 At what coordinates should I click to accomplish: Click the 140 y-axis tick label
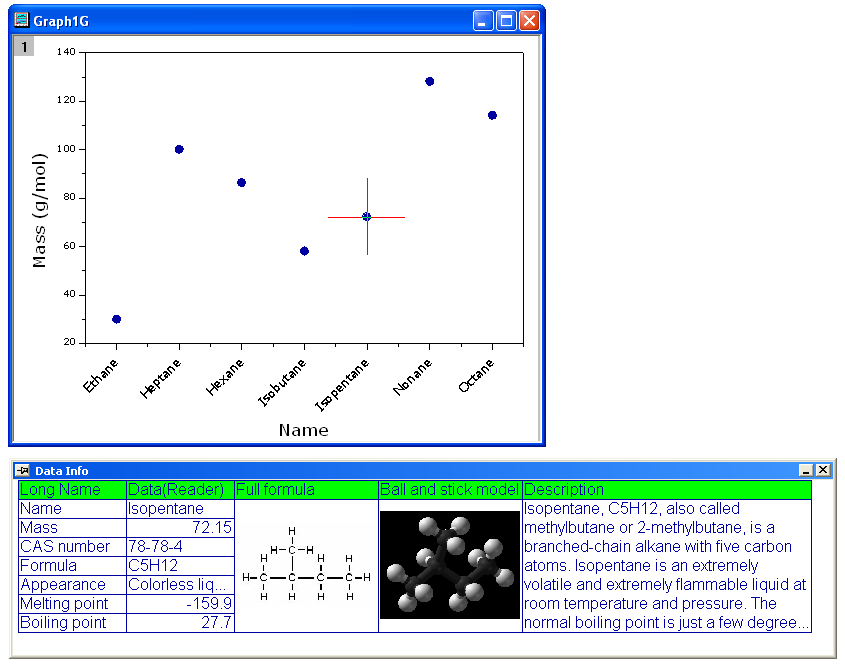pos(66,52)
